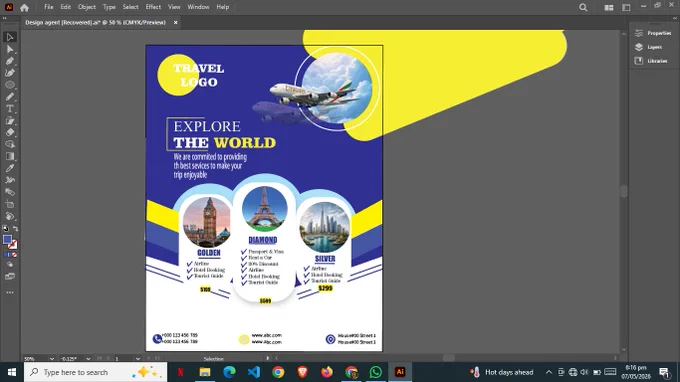This screenshot has width=680, height=382.
Task: Click the artboard number field
Action: click(124, 359)
